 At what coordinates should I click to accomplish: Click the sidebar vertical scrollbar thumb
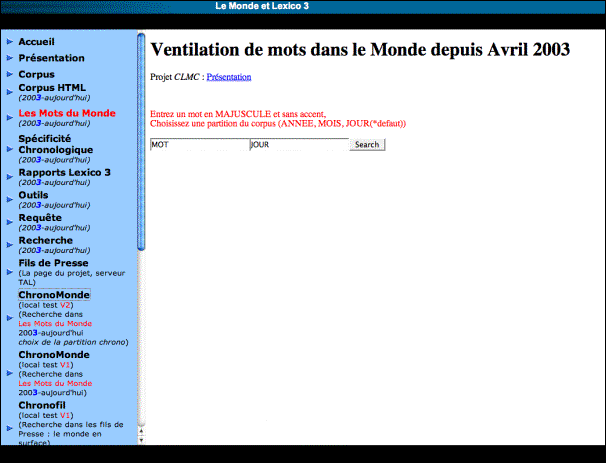point(141,142)
